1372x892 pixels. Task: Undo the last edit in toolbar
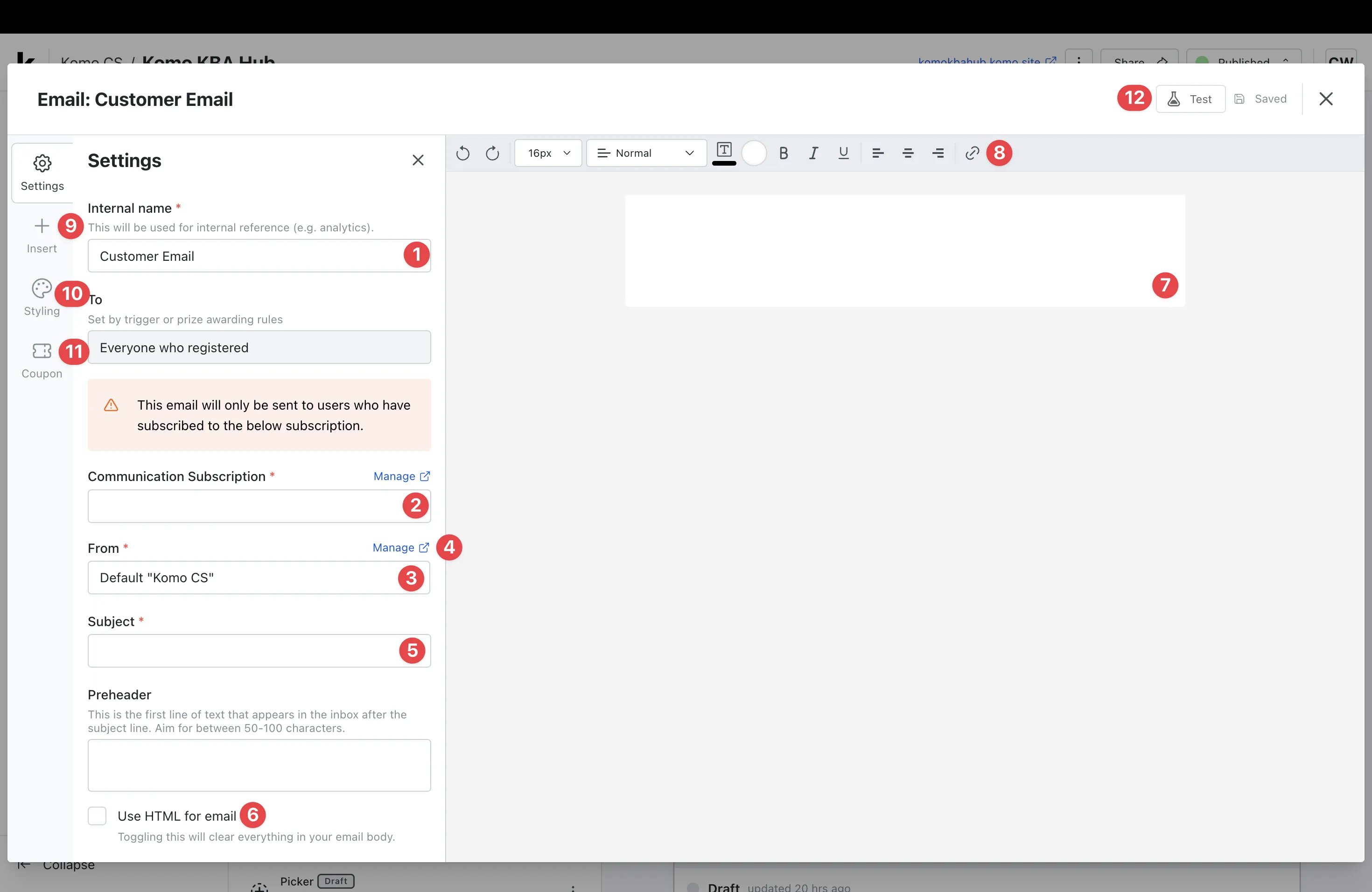pos(462,153)
